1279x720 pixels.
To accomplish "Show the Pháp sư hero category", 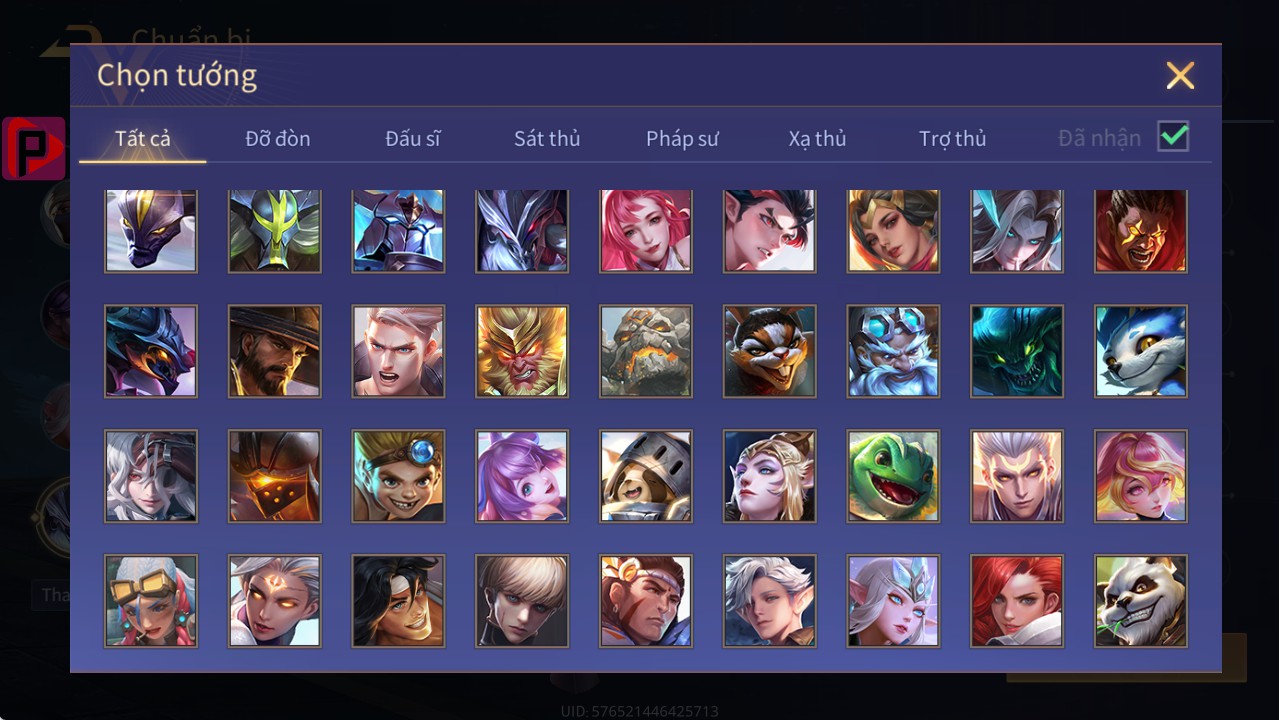I will [682, 139].
